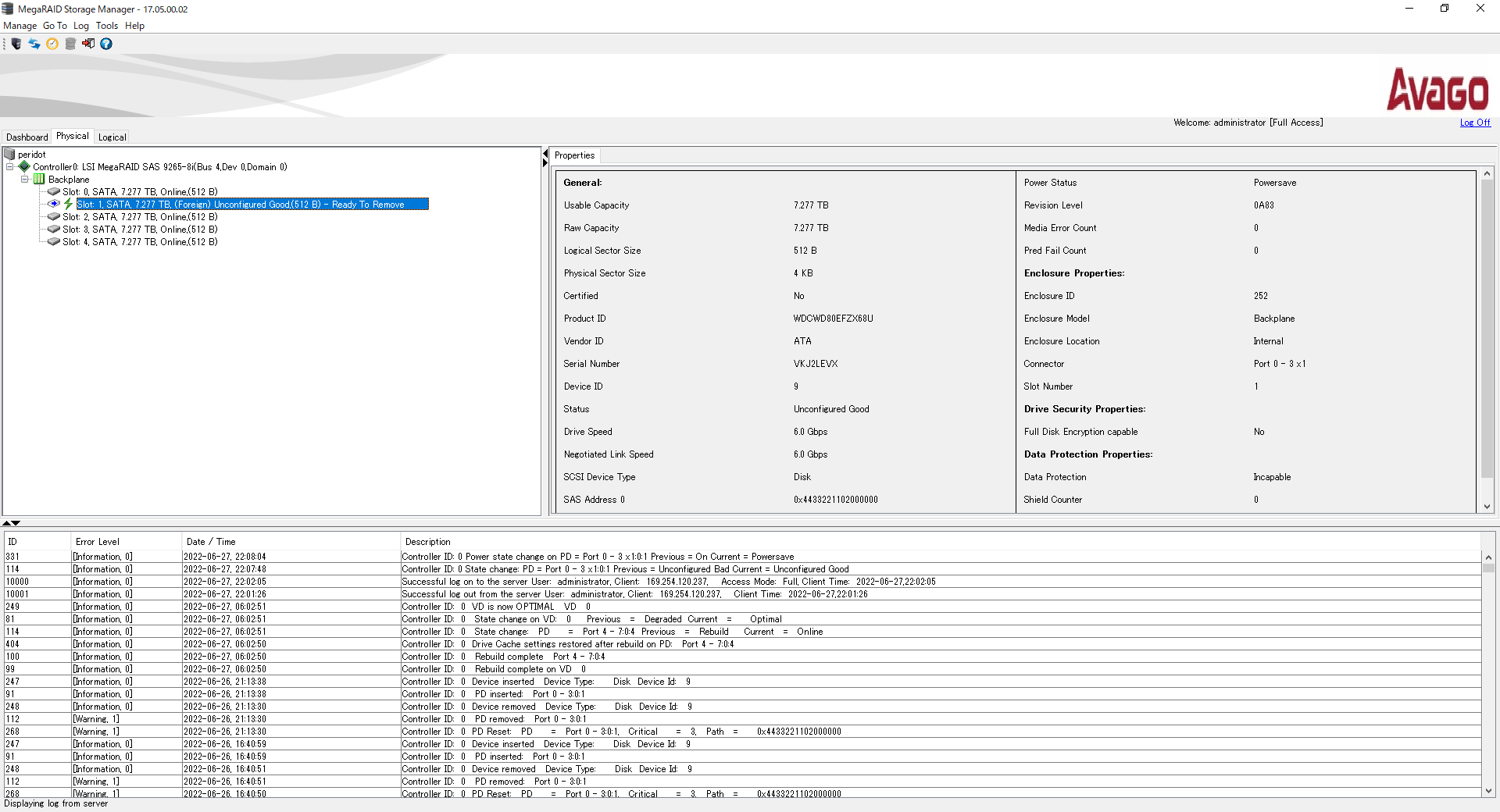Select the Properties tab
Screen dimensions: 1500x812
[574, 155]
